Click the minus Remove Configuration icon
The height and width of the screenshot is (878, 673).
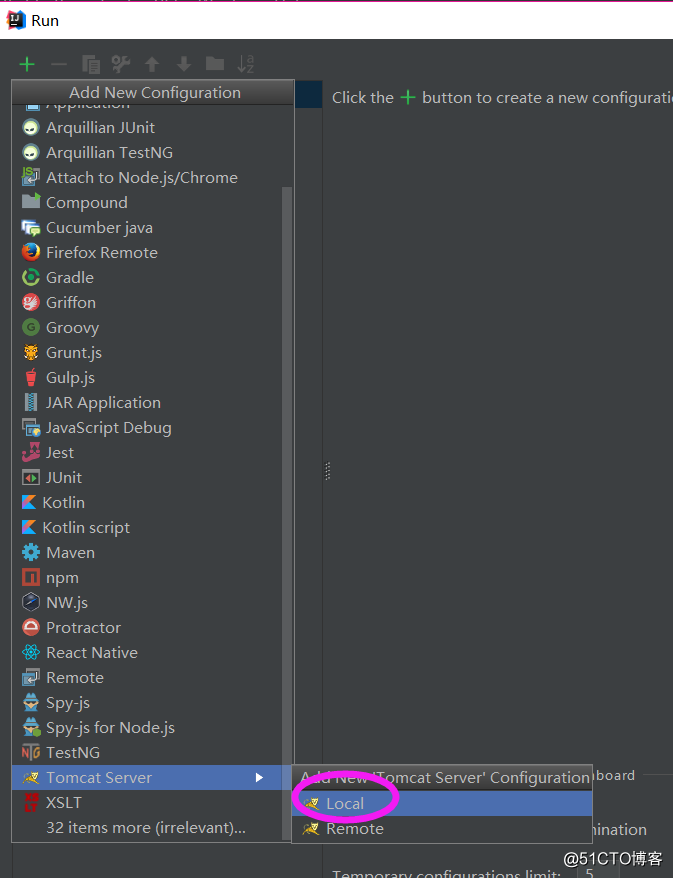tap(59, 64)
